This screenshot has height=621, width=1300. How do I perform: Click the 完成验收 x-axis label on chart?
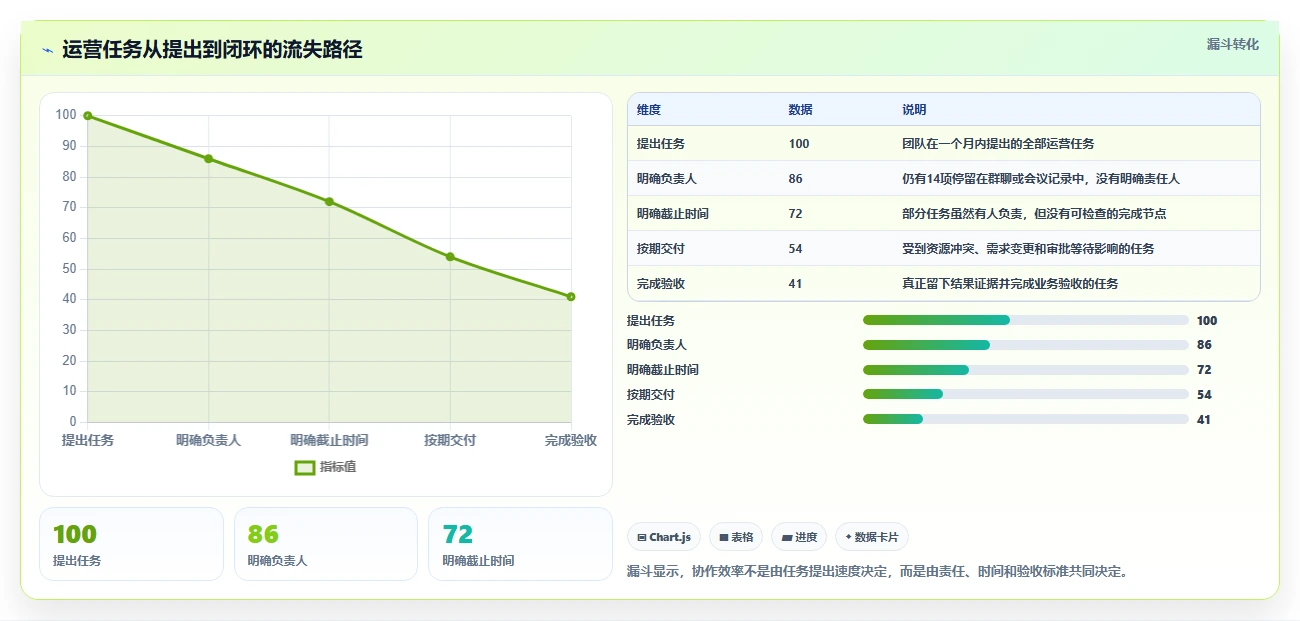tap(571, 440)
